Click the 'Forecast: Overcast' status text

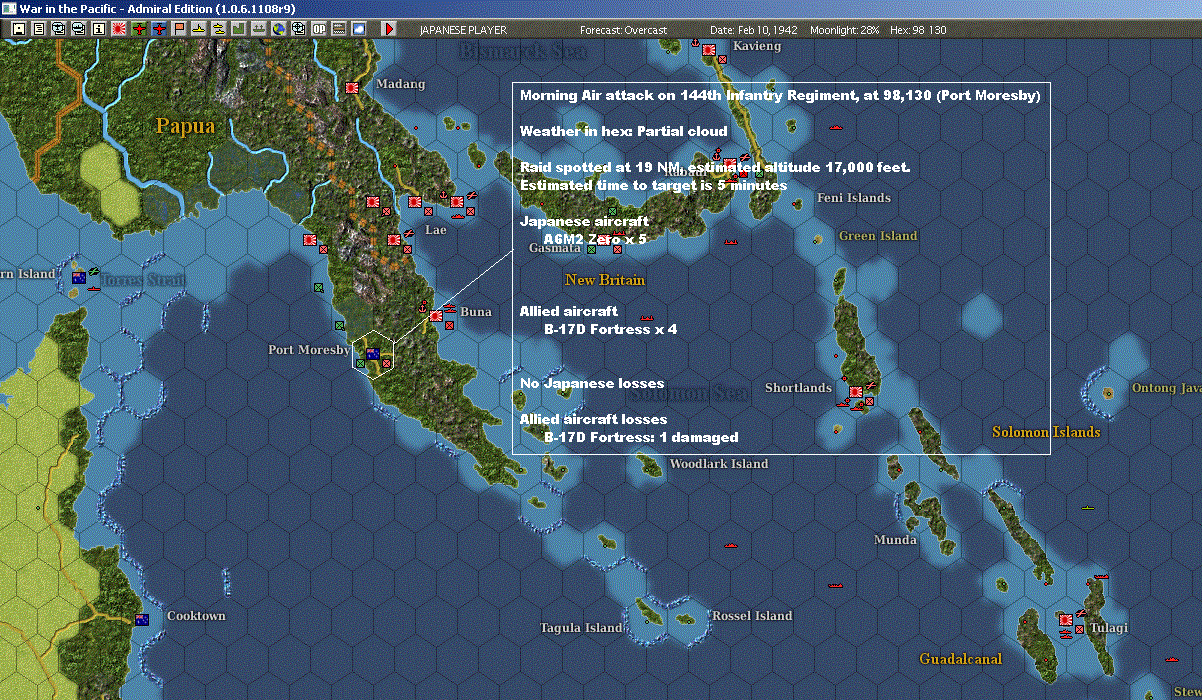coord(624,30)
